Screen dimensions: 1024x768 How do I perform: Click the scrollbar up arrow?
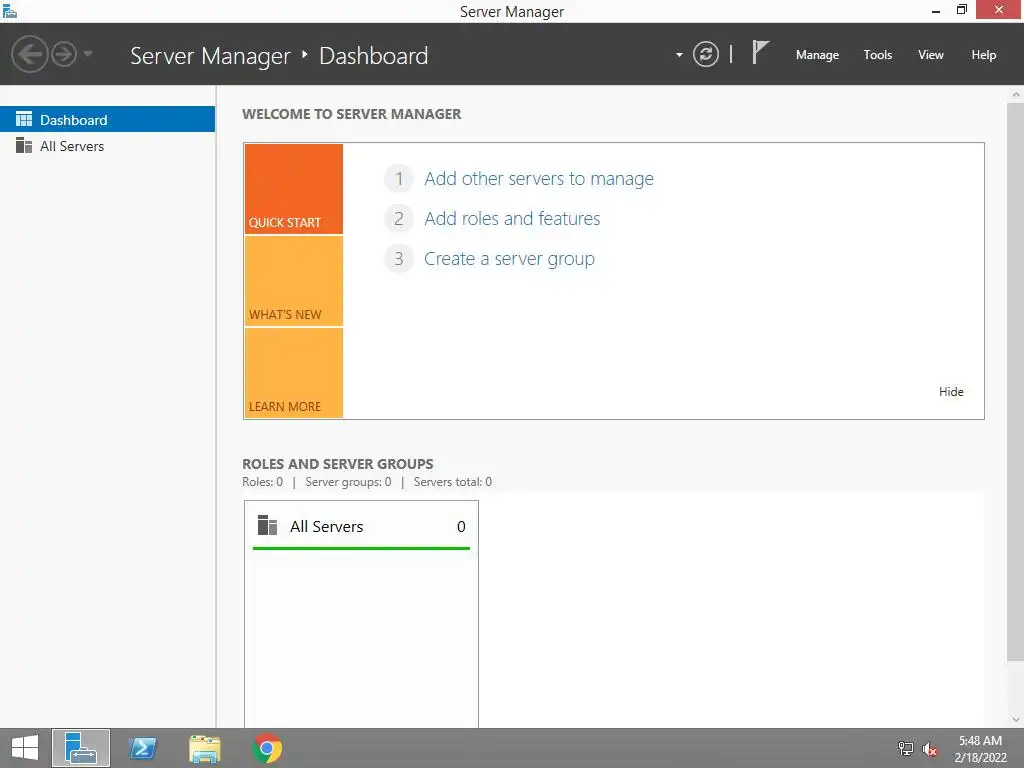click(x=1016, y=95)
